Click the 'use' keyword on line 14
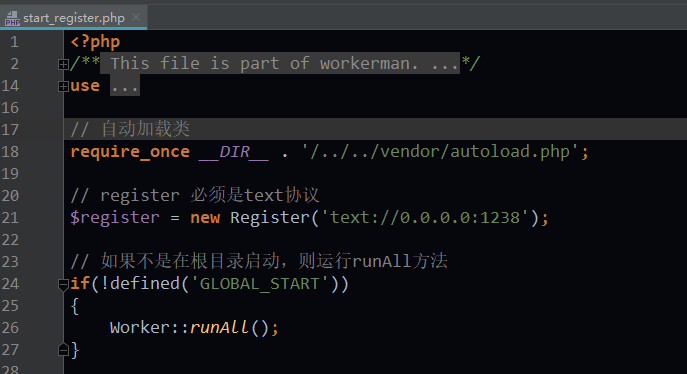Viewport: 687px width, 374px height. click(85, 85)
